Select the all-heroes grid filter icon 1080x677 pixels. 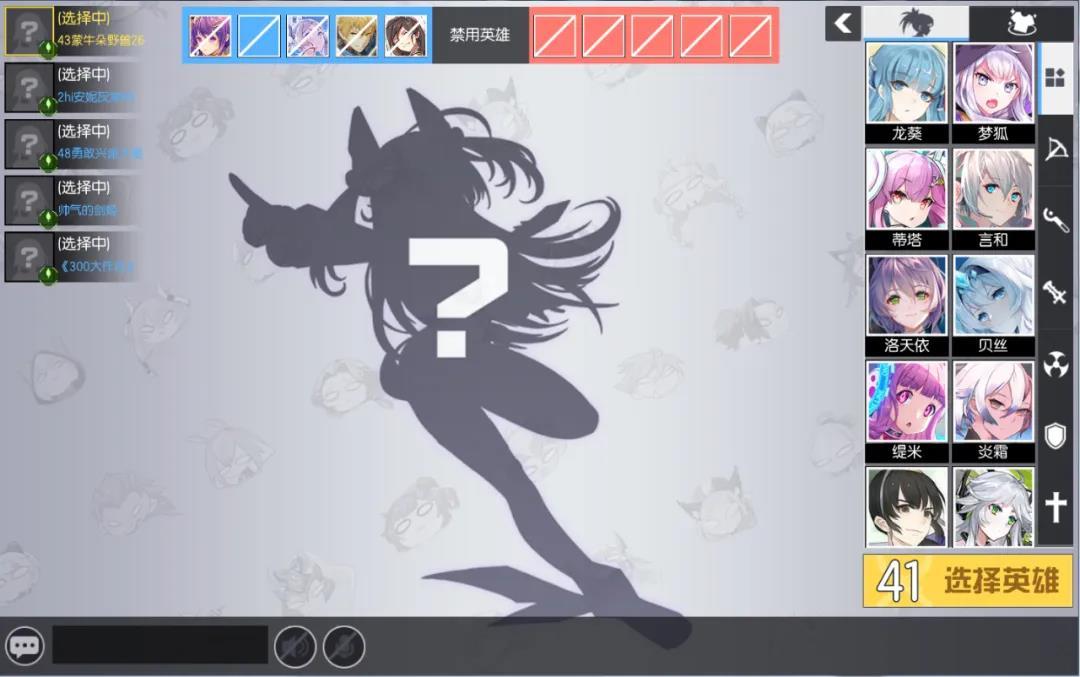click(x=1055, y=77)
